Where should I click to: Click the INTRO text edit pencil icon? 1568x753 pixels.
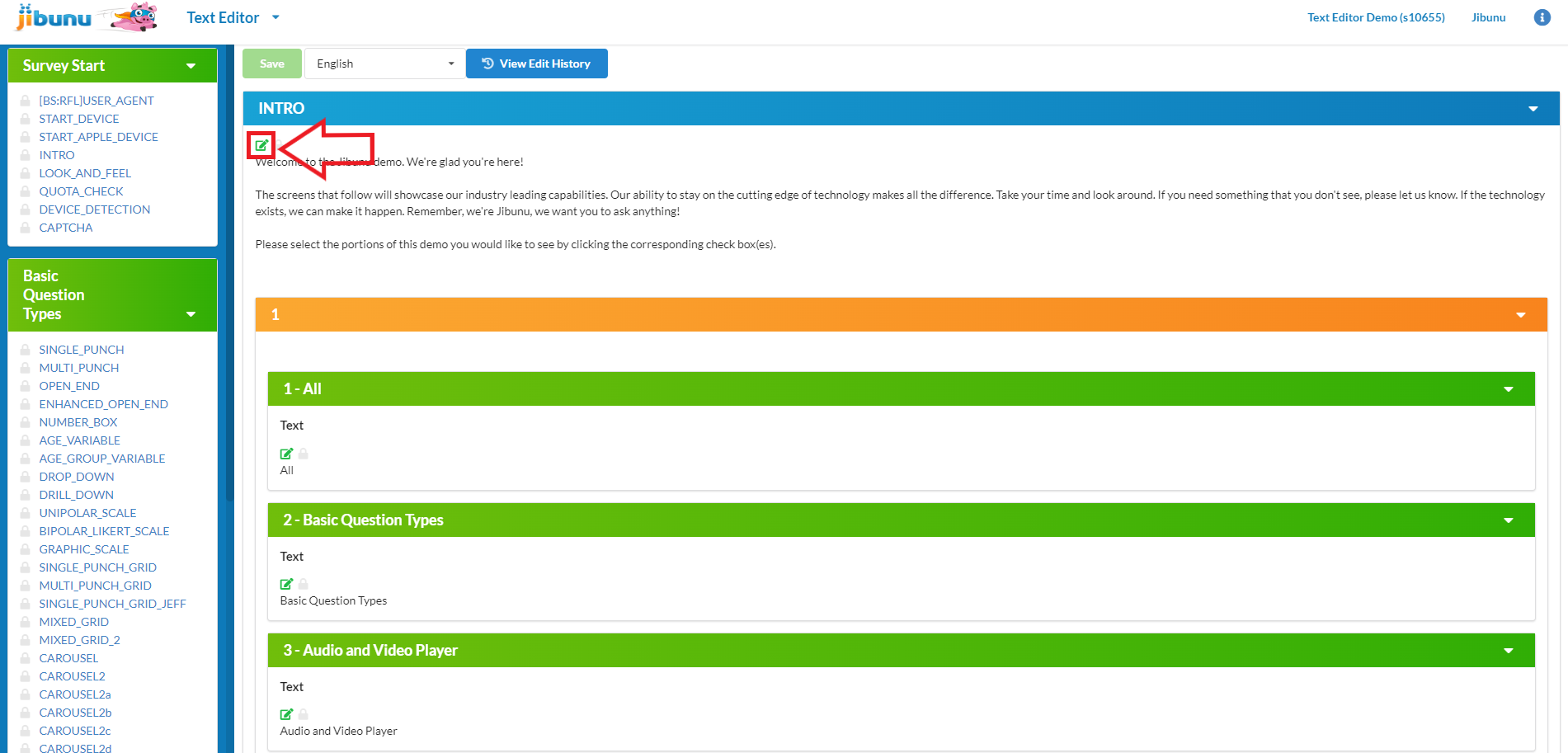261,145
